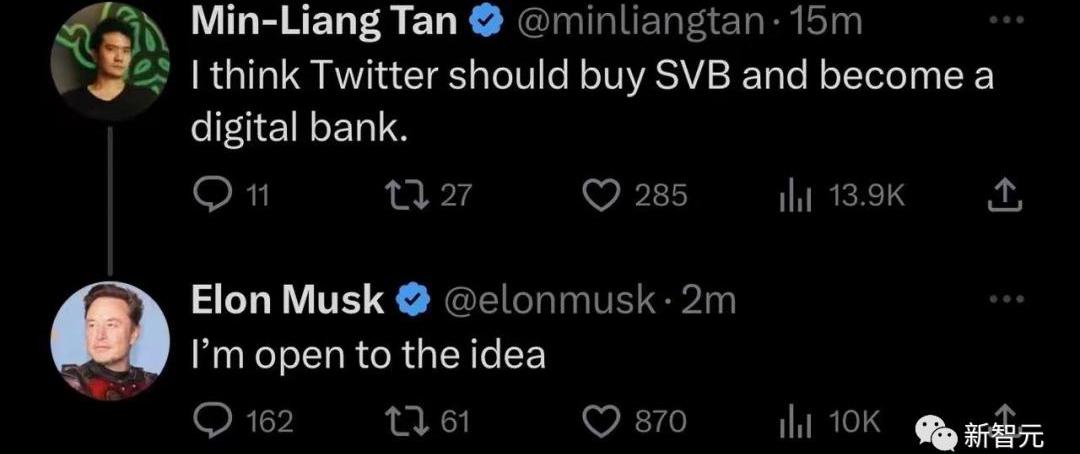Open more options for Elon Musk's tweet
1080x454 pixels.
[x=1005, y=298]
